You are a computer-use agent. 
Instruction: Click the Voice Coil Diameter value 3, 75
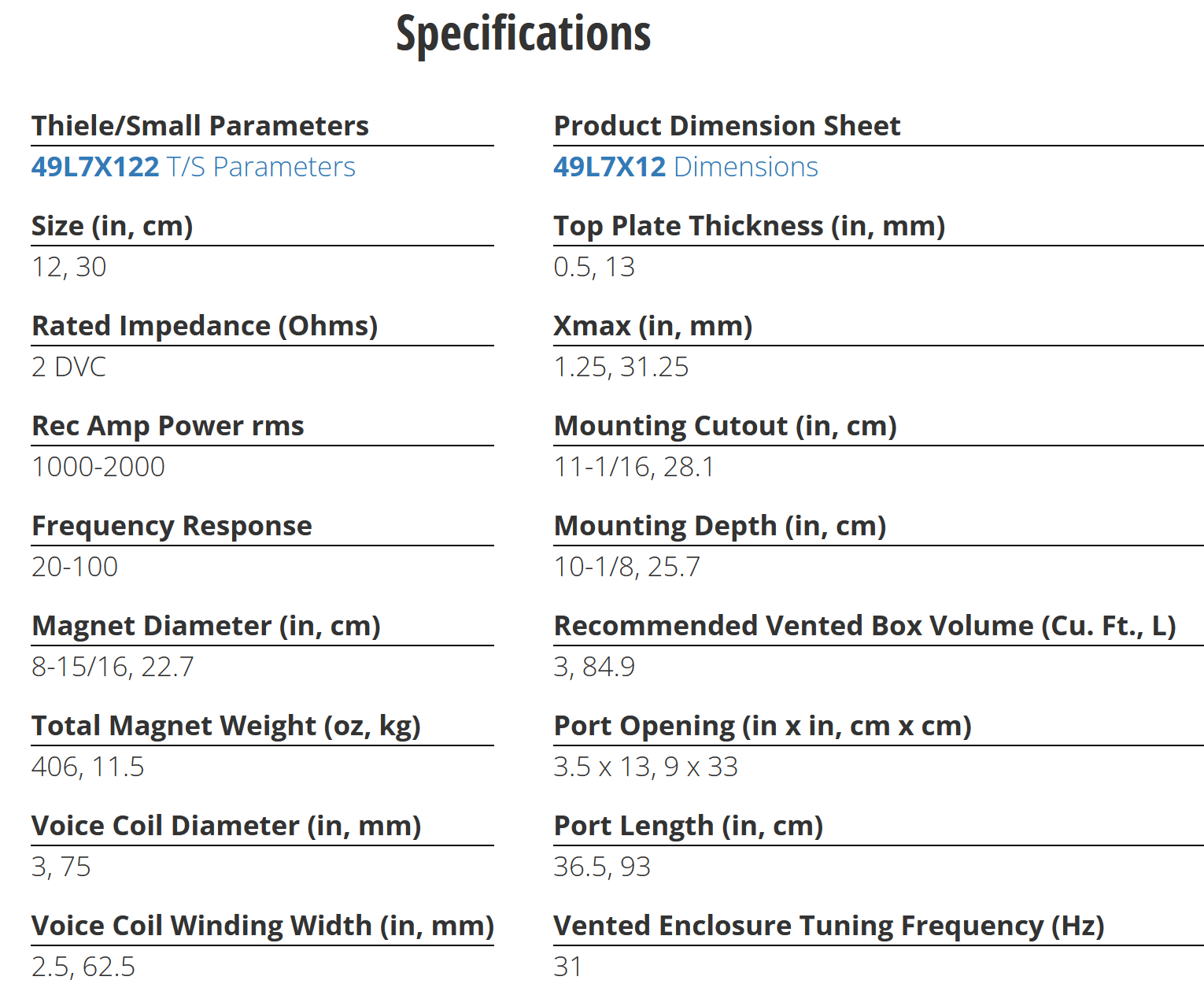(x=61, y=867)
